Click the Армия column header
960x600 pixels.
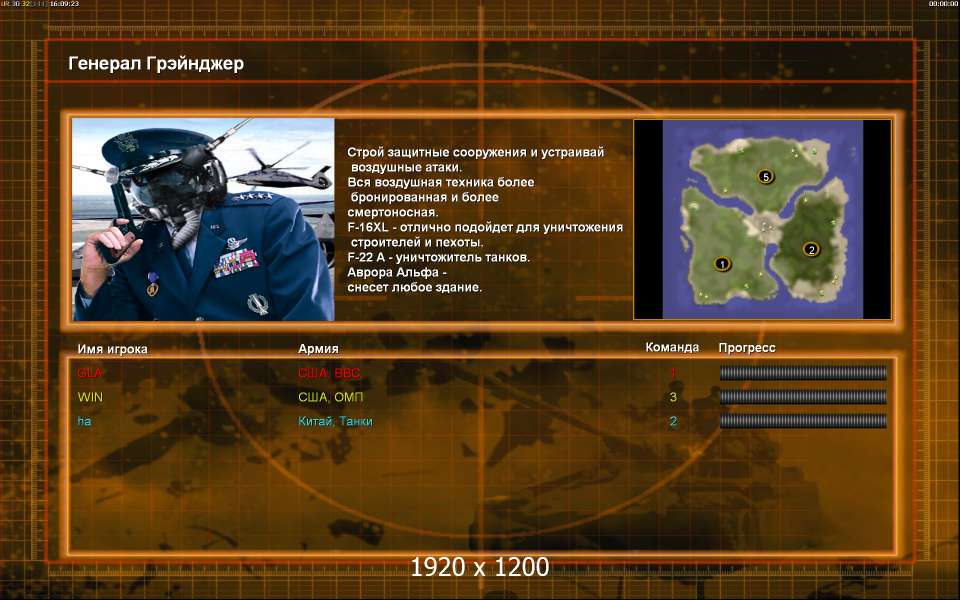(318, 348)
